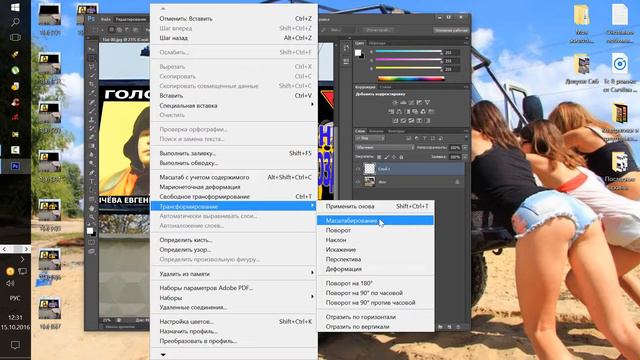Toggle lock image pixels brush icon
Viewport: 640px width, 360px height.
(x=387, y=157)
